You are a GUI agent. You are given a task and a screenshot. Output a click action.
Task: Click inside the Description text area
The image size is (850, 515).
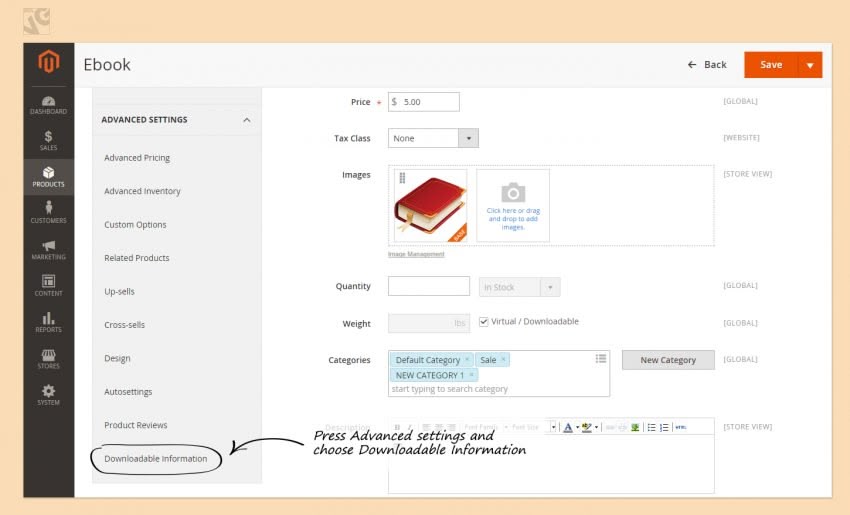point(551,464)
